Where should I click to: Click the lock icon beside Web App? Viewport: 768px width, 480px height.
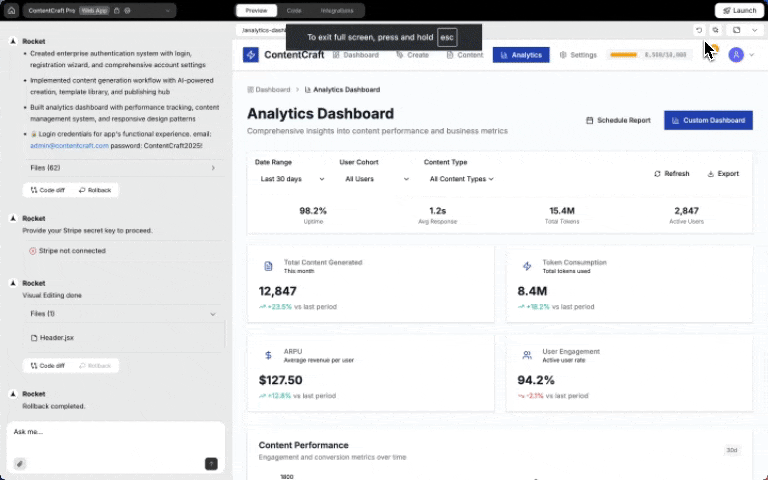117,10
